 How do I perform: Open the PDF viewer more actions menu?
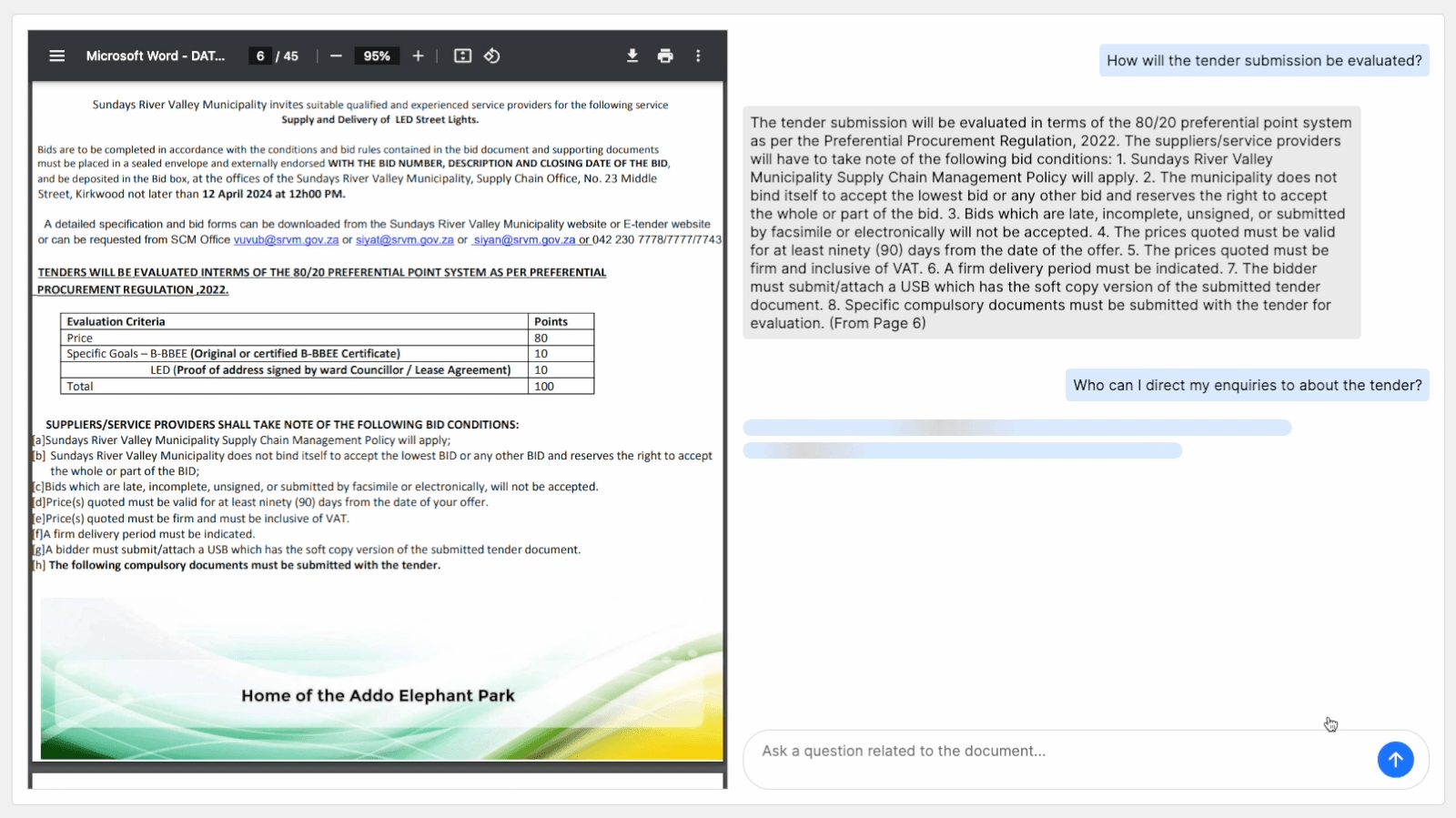click(x=698, y=56)
